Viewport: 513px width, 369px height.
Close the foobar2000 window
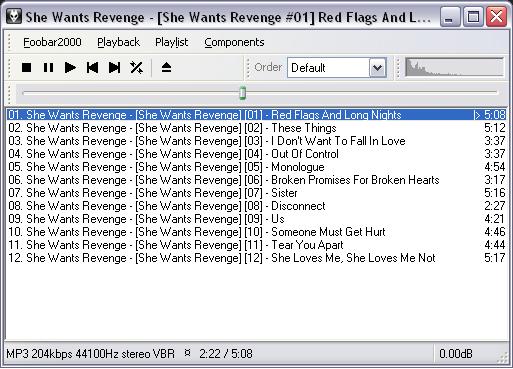[497, 16]
